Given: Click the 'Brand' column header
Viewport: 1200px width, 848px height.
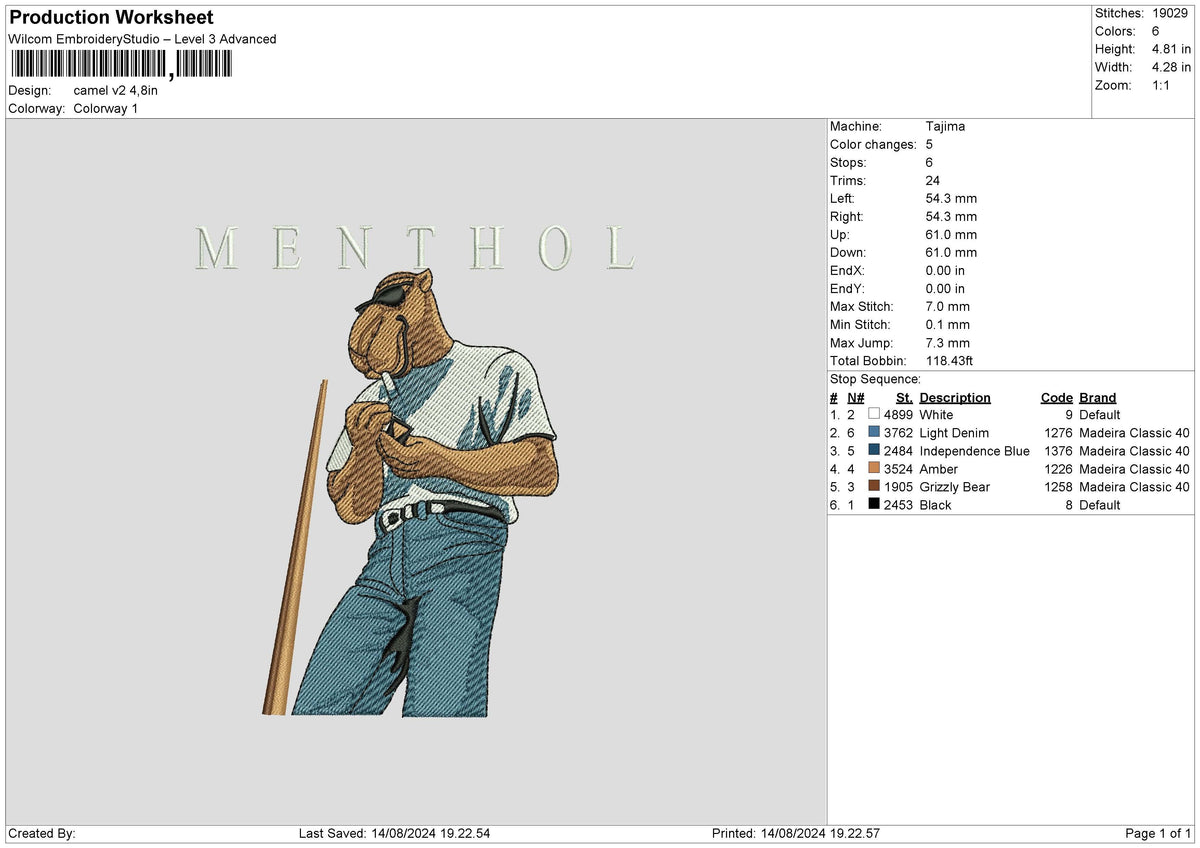Looking at the screenshot, I should [1097, 397].
